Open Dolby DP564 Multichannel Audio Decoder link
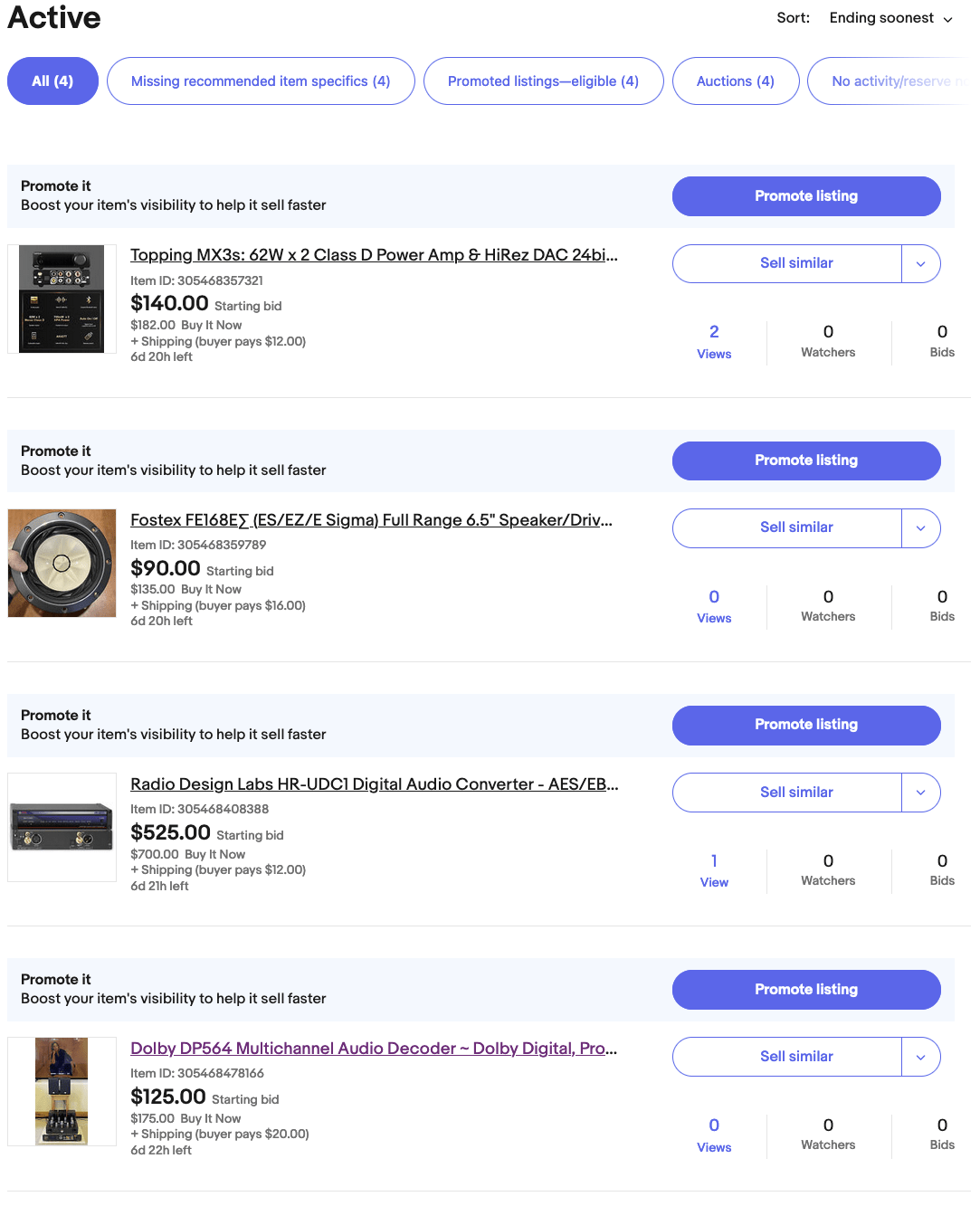Viewport: 980px width, 1206px height. tap(374, 1049)
